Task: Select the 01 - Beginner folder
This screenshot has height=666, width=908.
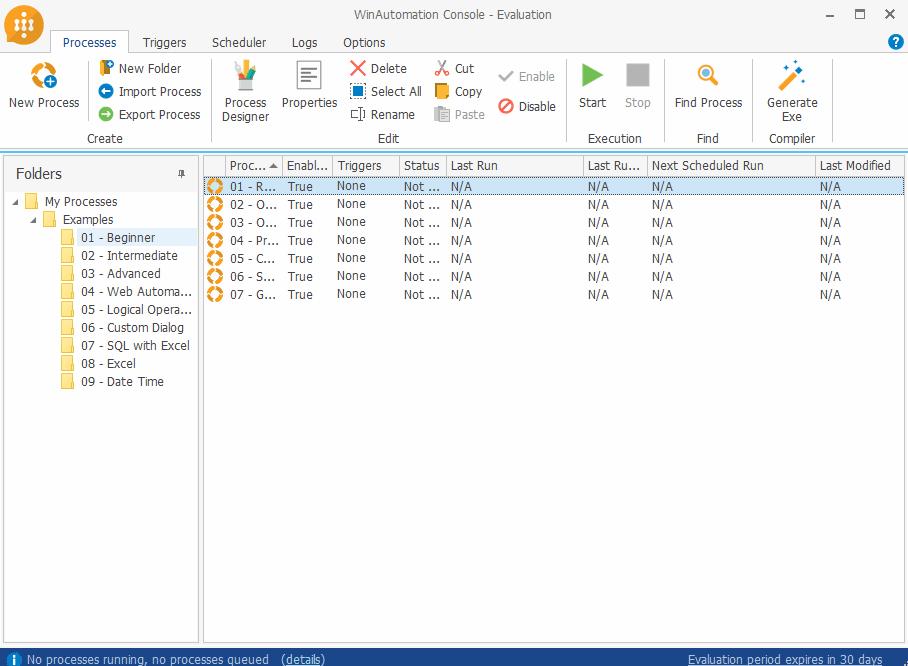Action: point(118,237)
